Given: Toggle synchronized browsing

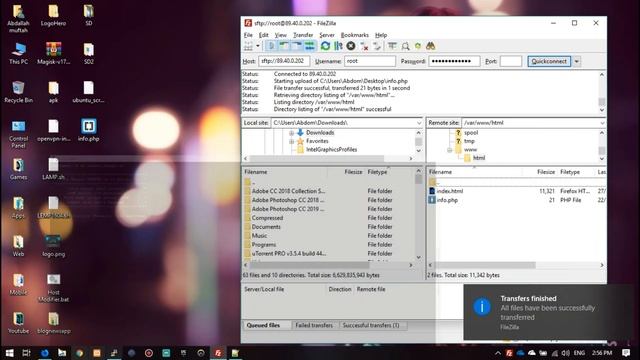Looking at the screenshot, I should tap(418, 46).
